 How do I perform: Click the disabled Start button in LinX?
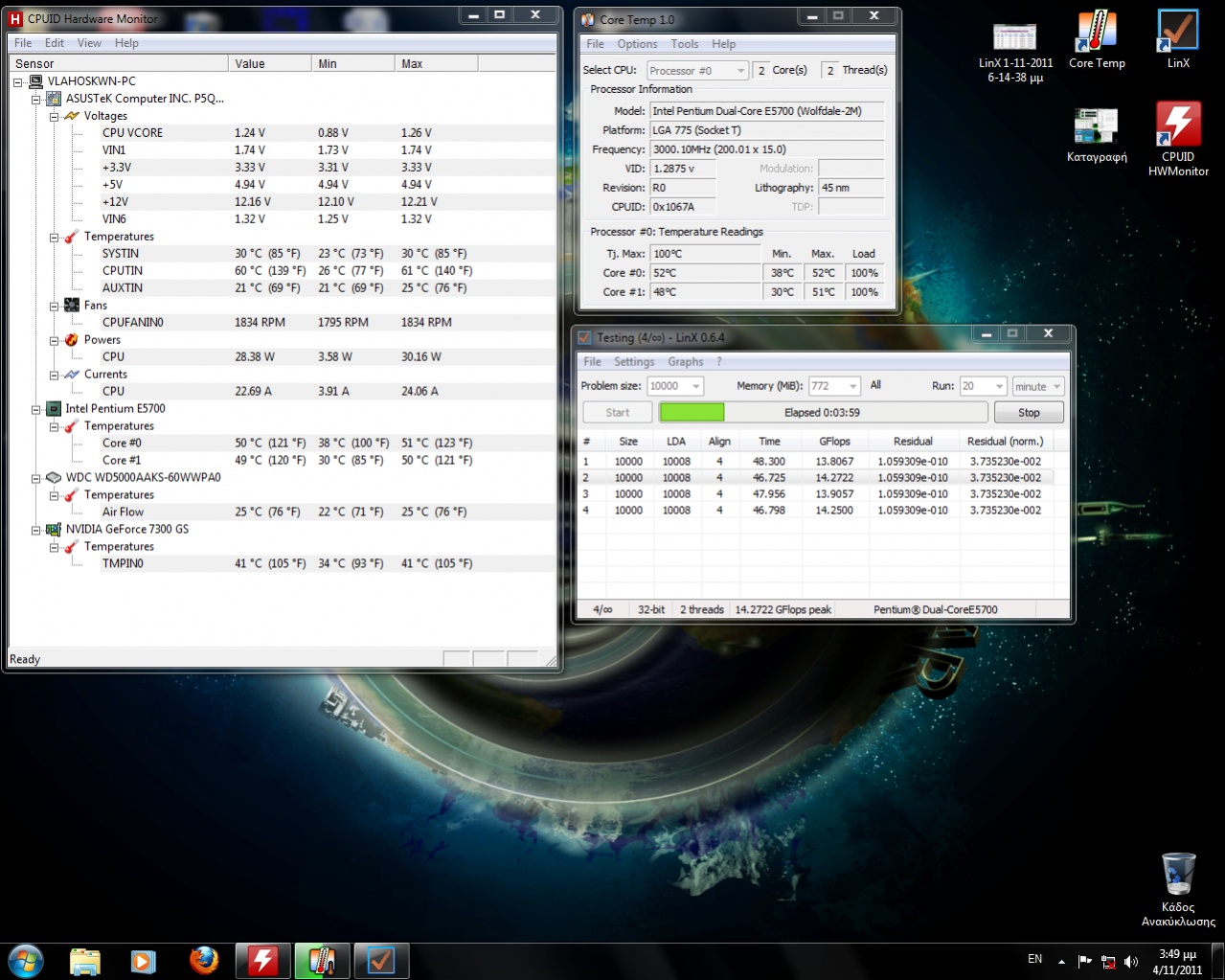tap(618, 413)
